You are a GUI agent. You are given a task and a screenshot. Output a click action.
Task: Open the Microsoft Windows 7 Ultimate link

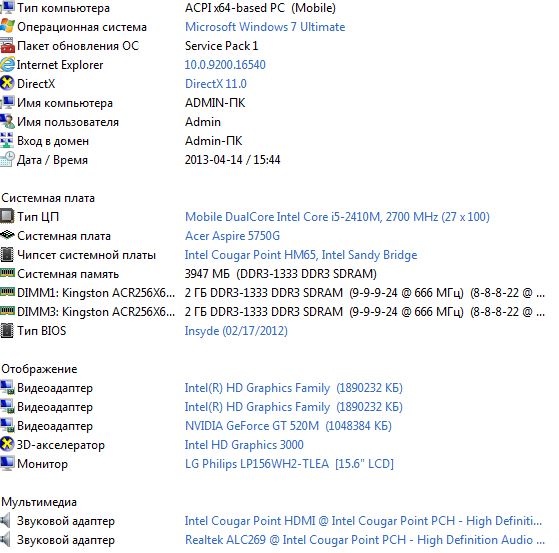[x=265, y=27]
